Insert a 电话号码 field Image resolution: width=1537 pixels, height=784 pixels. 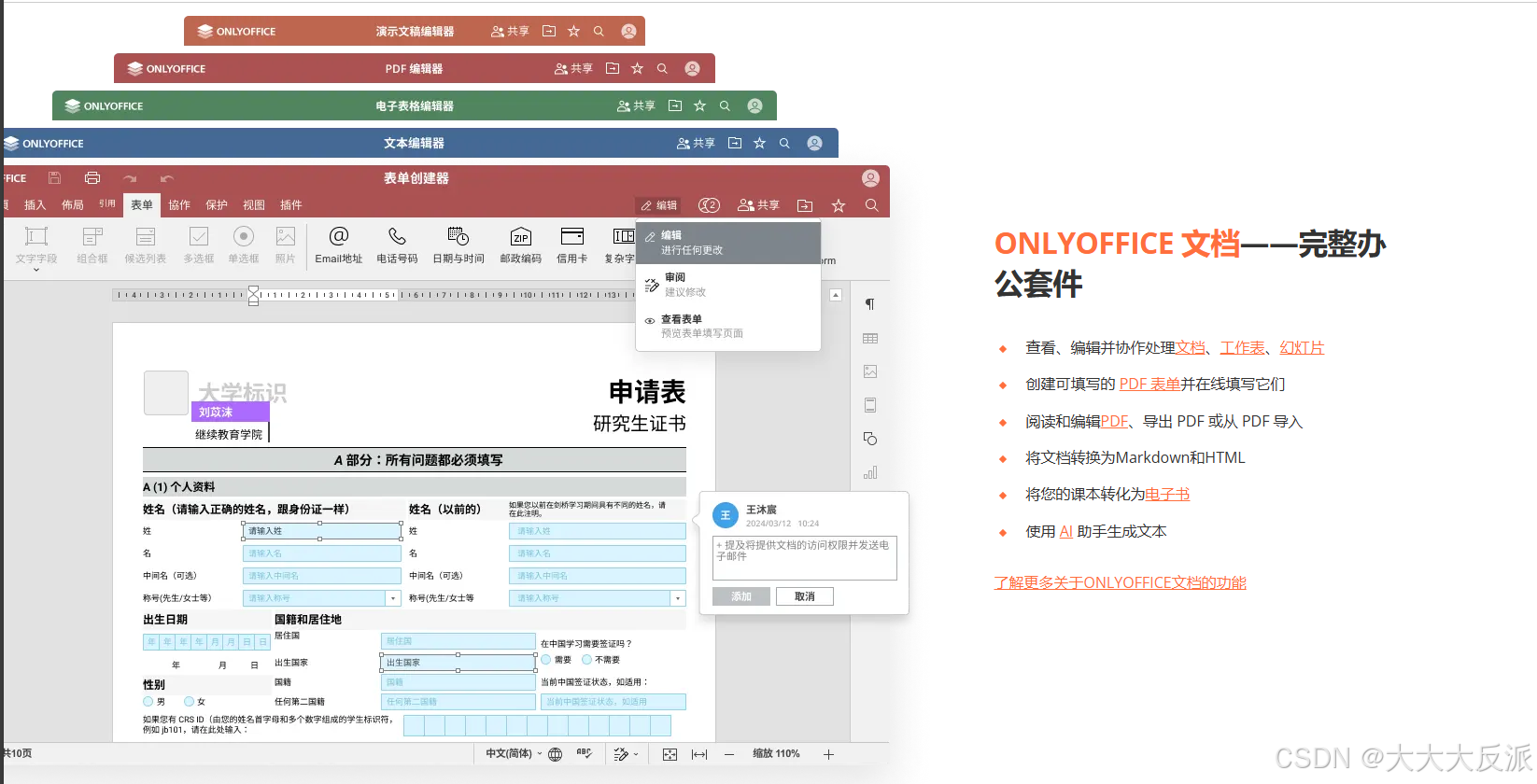click(x=397, y=245)
